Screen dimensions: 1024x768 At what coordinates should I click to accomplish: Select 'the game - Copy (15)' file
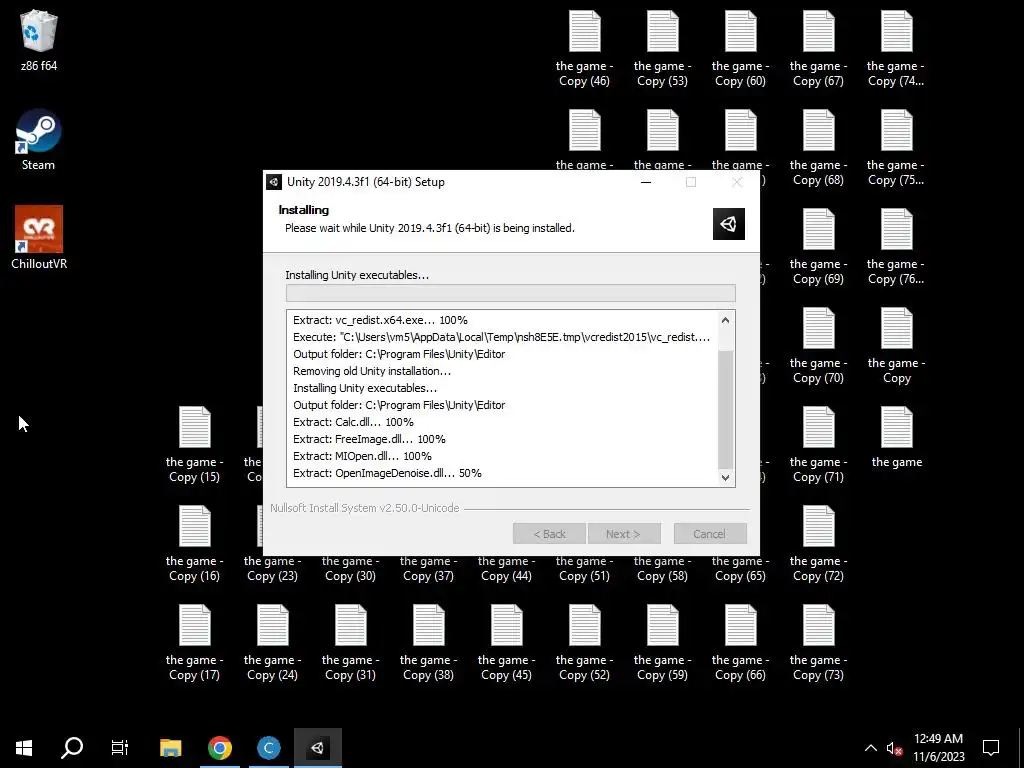(x=195, y=445)
